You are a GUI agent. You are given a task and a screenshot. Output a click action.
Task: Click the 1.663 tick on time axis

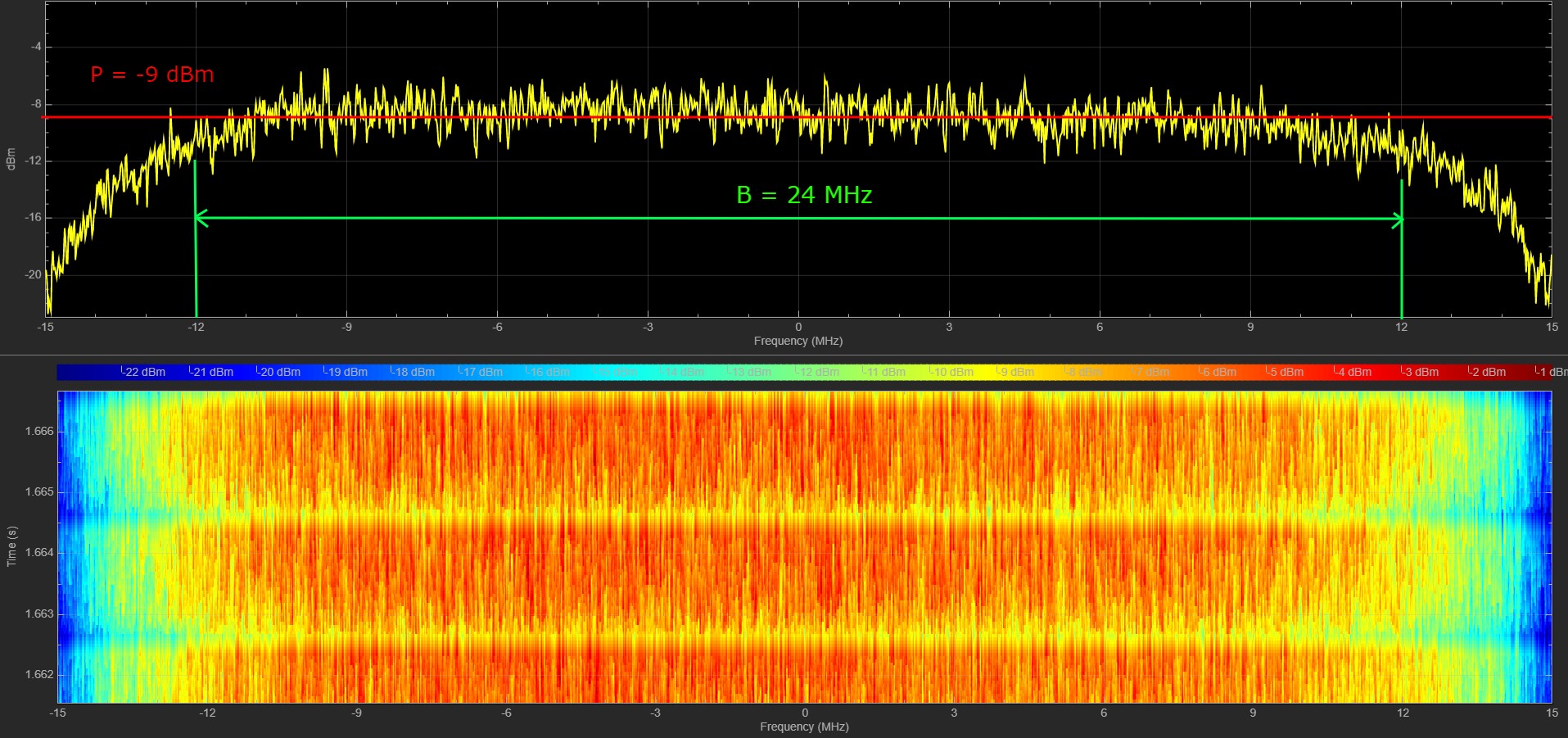pyautogui.click(x=39, y=613)
